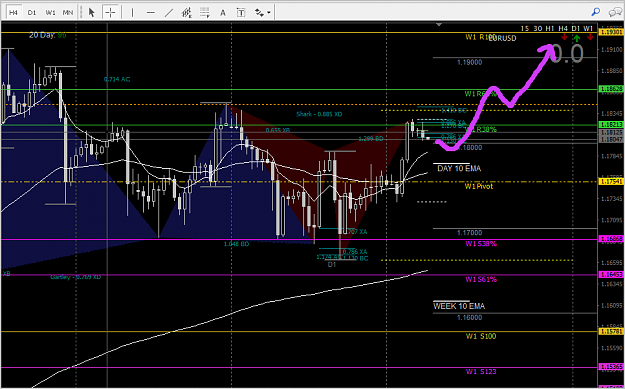The height and width of the screenshot is (389, 625).
Task: Switch chart to the W1 timeframe
Action: point(50,13)
